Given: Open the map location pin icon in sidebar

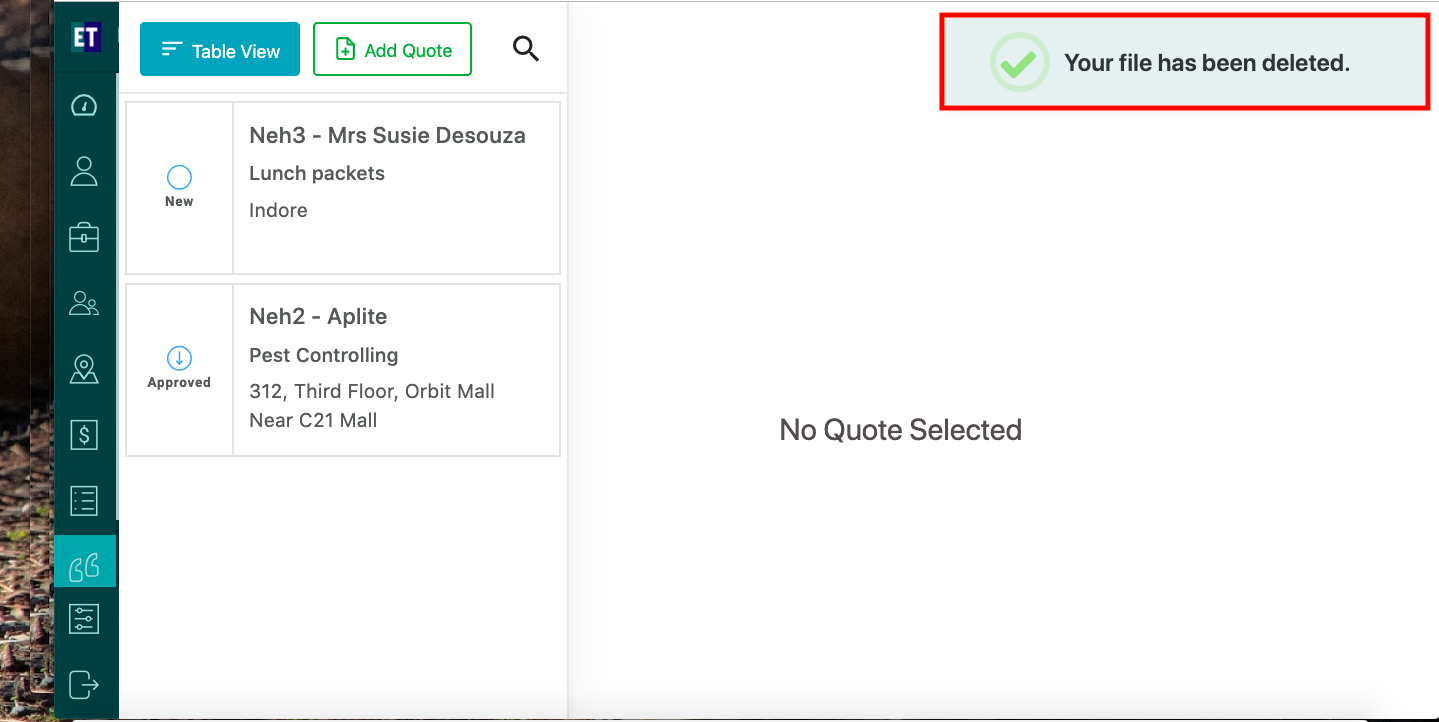Looking at the screenshot, I should pos(84,369).
